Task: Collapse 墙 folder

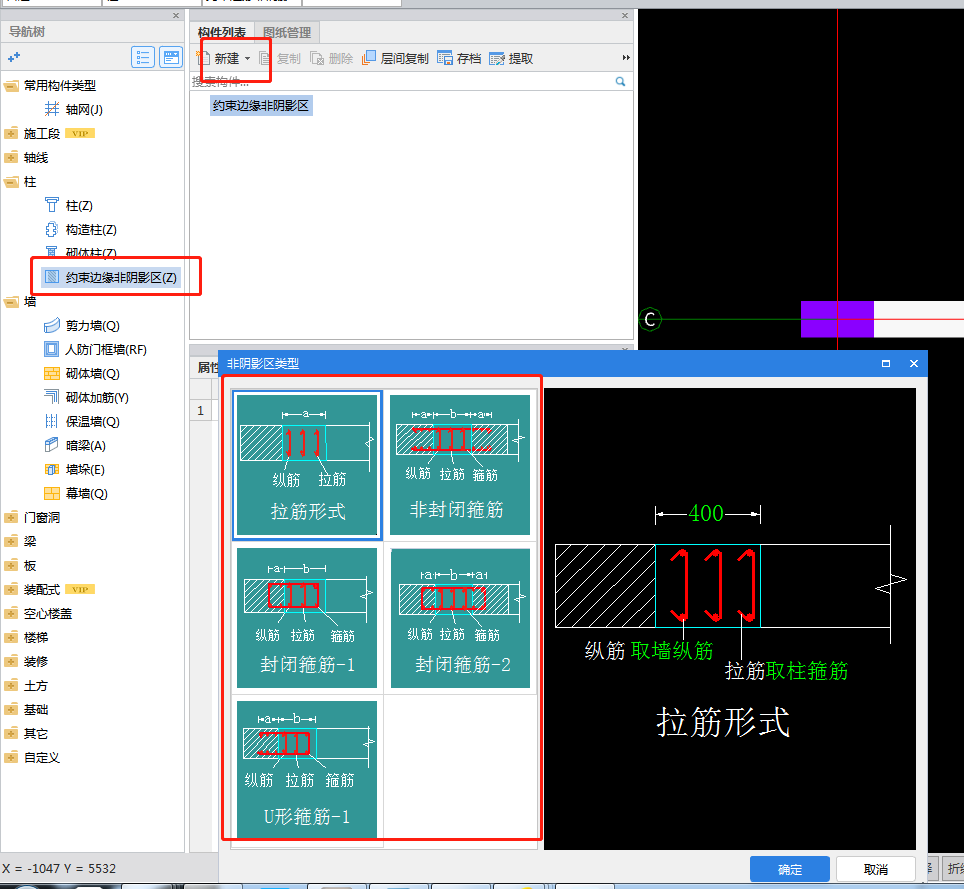Action: (11, 301)
